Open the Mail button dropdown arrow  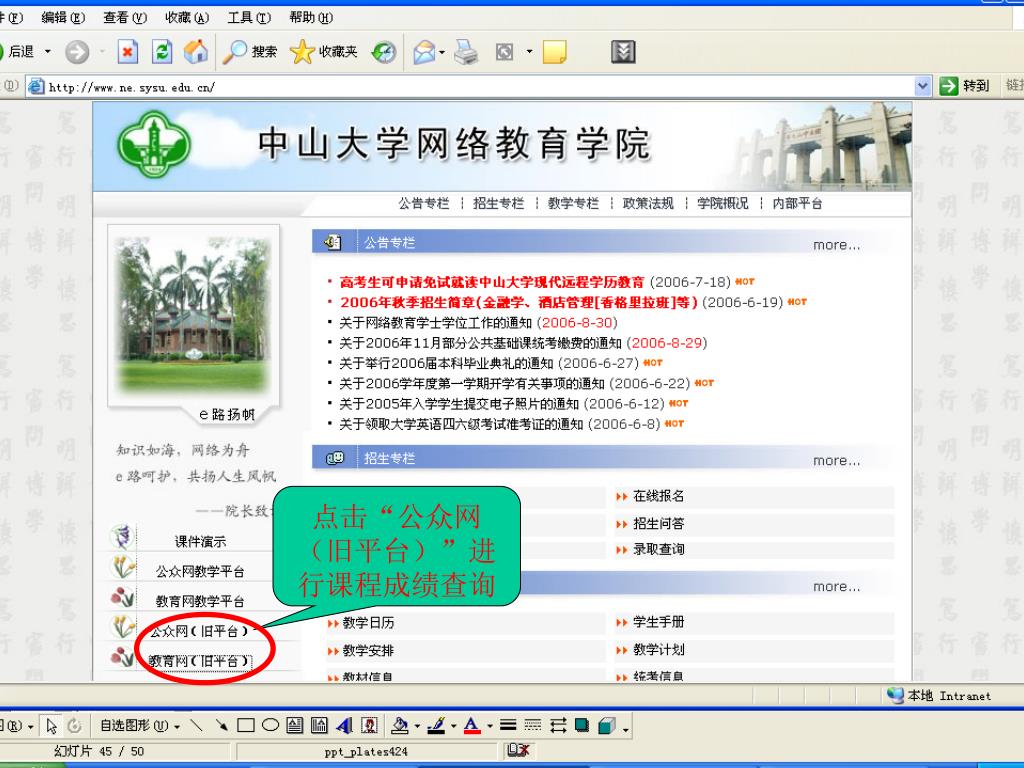[442, 52]
